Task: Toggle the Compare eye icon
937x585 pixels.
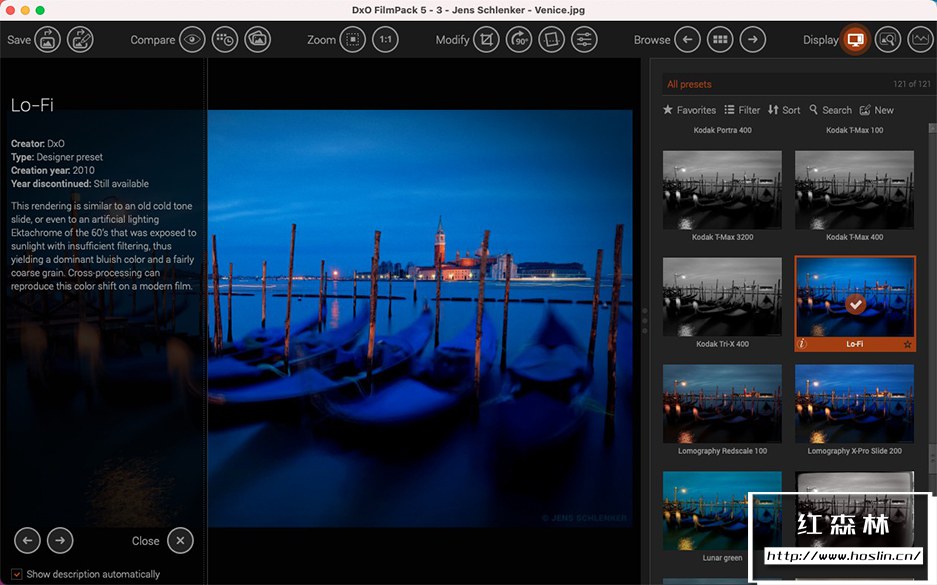Action: tap(192, 40)
